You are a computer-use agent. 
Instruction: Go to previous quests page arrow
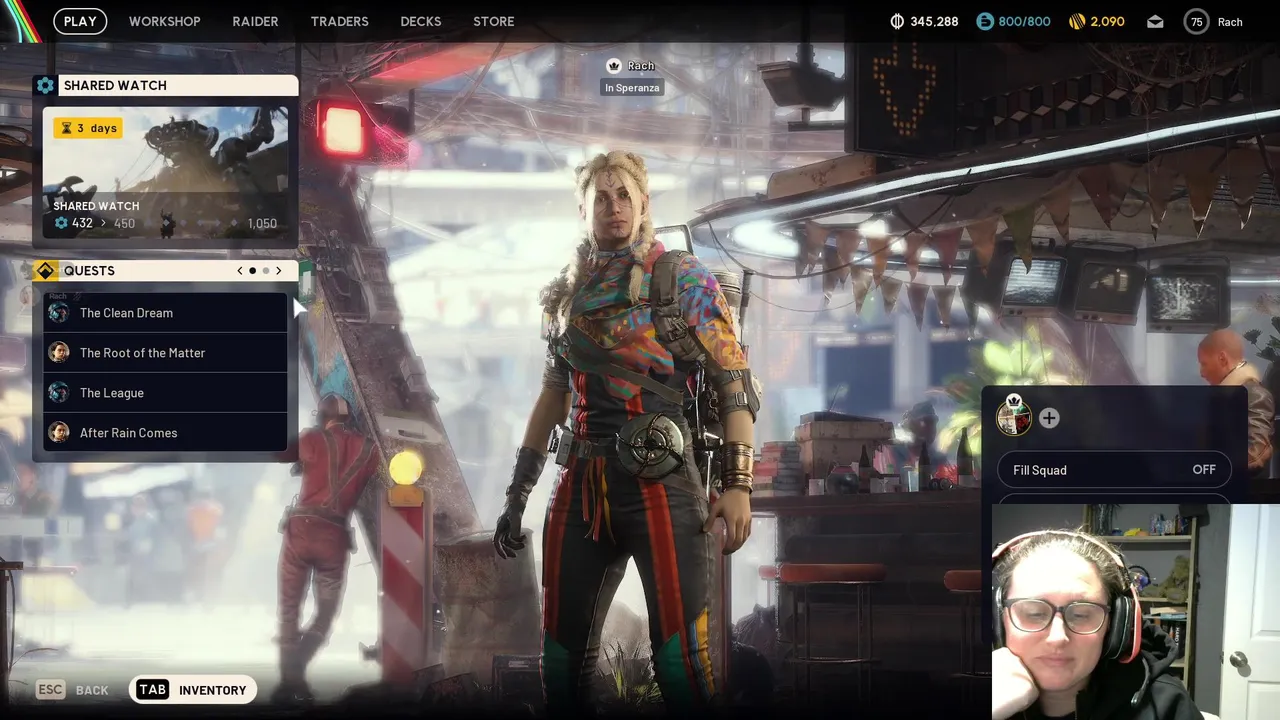(x=240, y=271)
